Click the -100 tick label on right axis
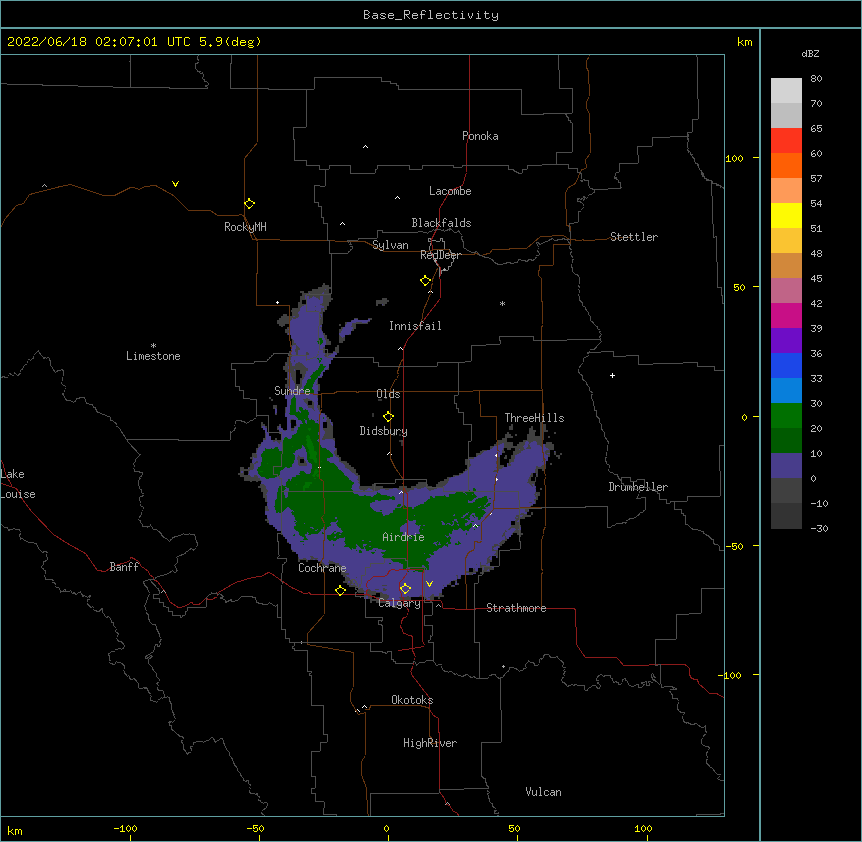This screenshot has height=842, width=862. 731,675
